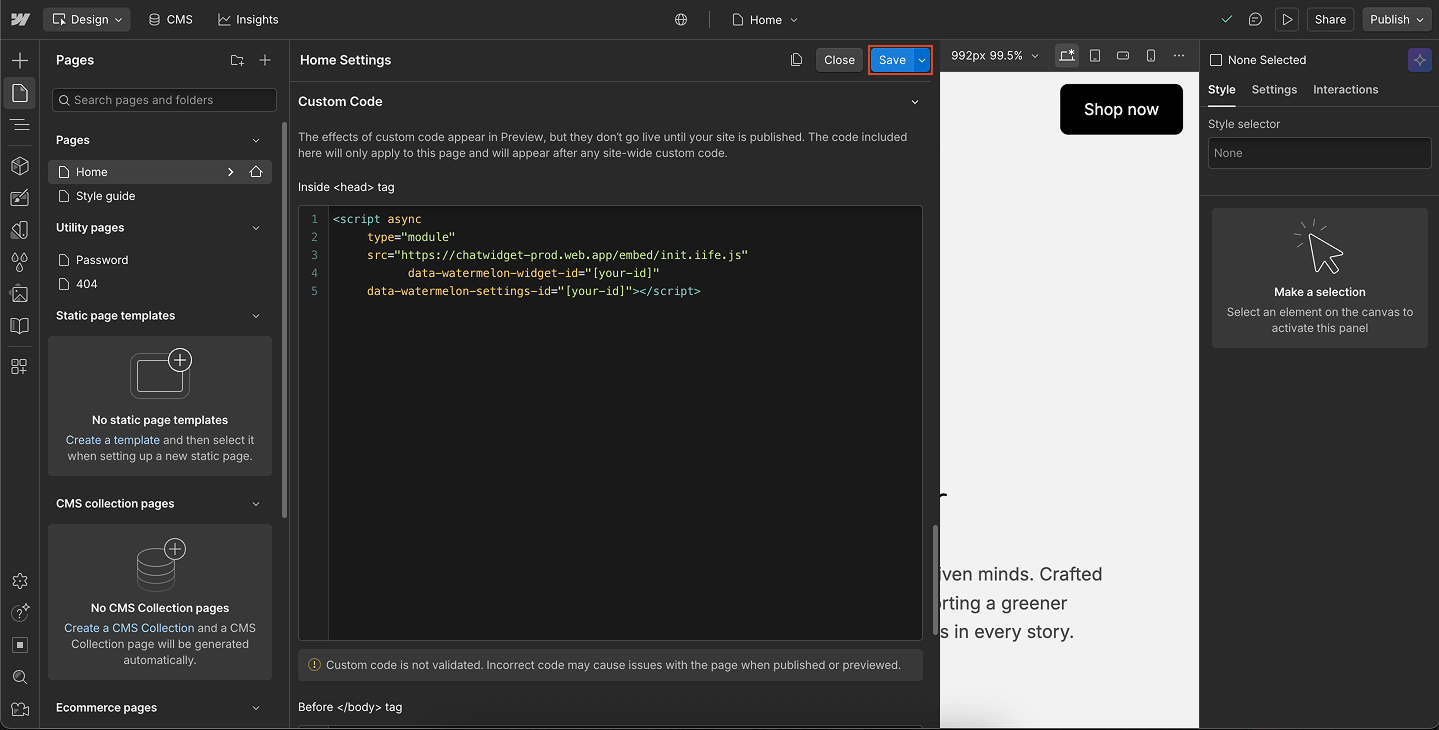Viewport: 1439px width, 730px height.
Task: Click the Home page house icon
Action: point(256,172)
